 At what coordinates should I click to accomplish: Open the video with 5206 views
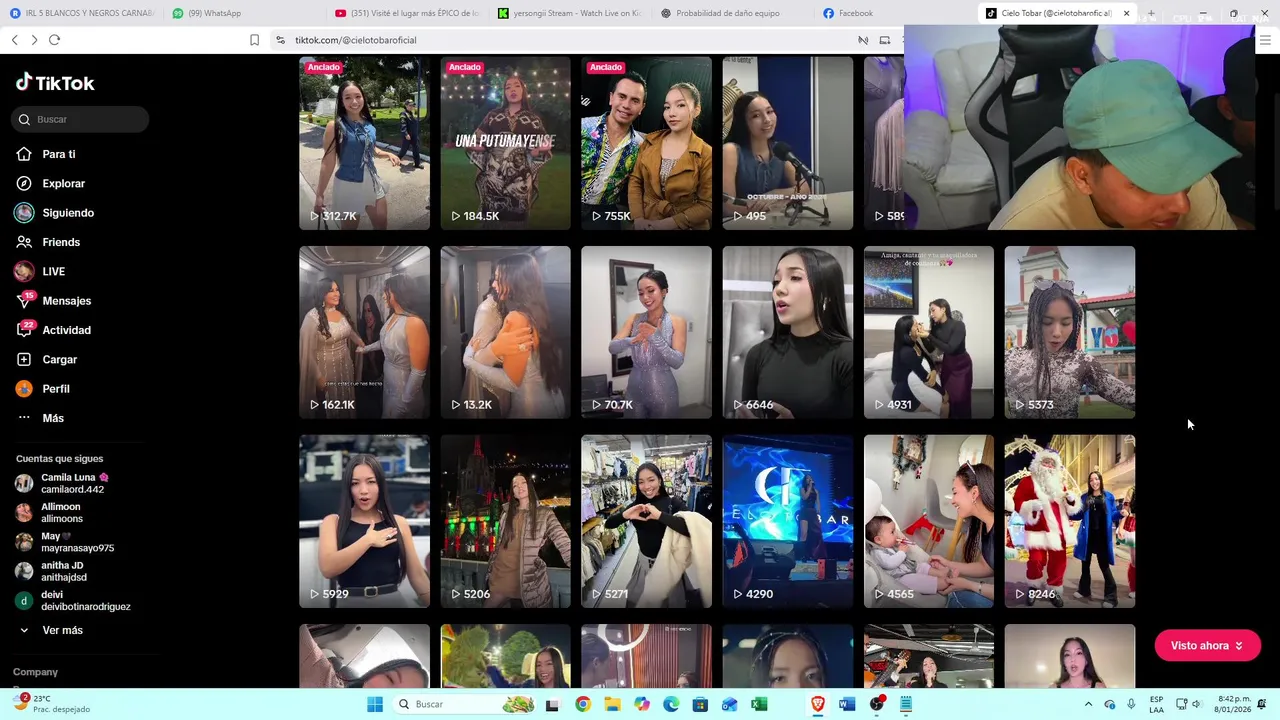505,521
